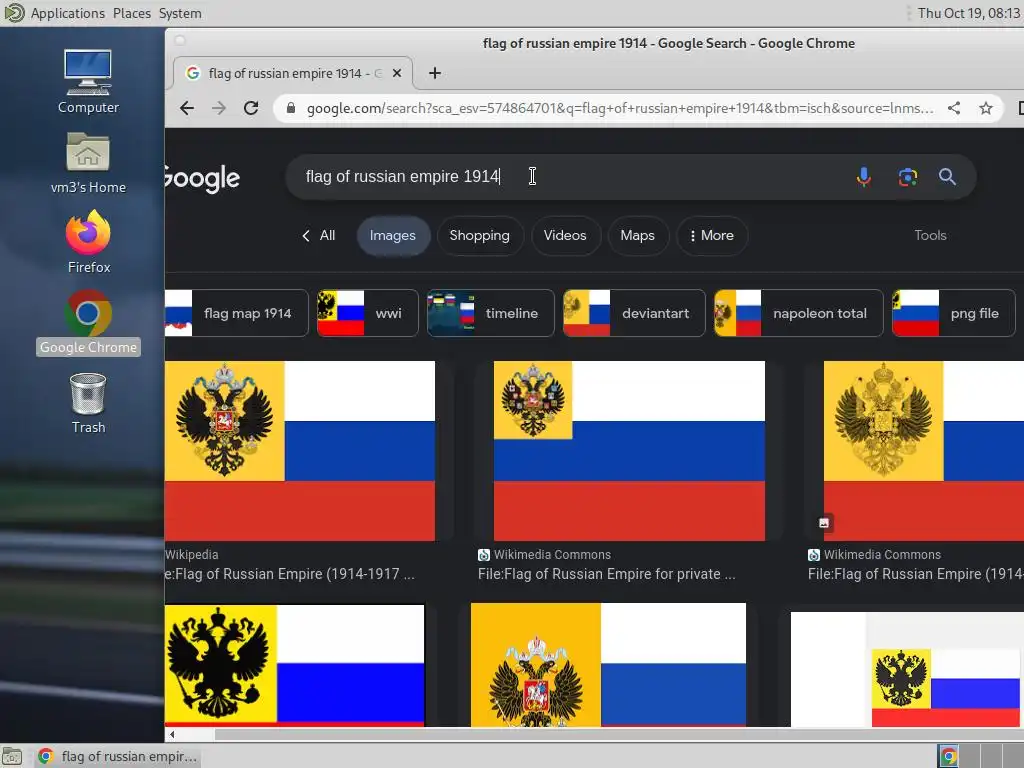Select the 'png file' suggestion chip

tap(953, 313)
